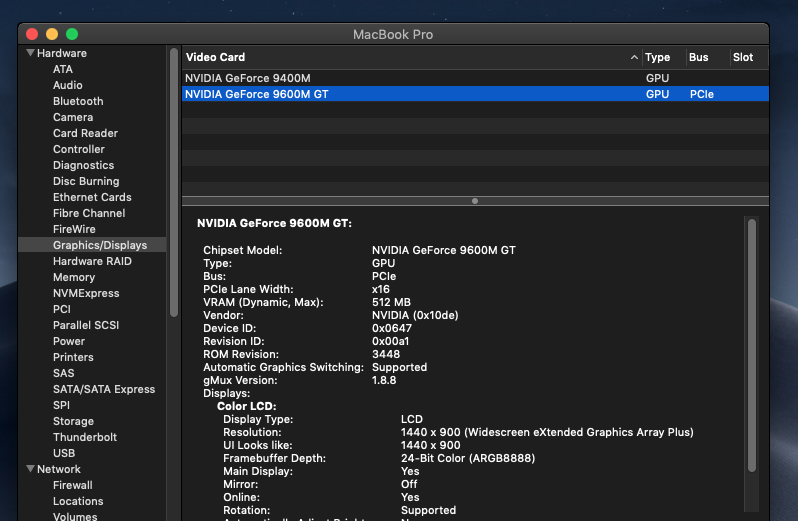This screenshot has height=521, width=798.
Task: Click the gMux Version value 1.8.8
Action: point(384,380)
